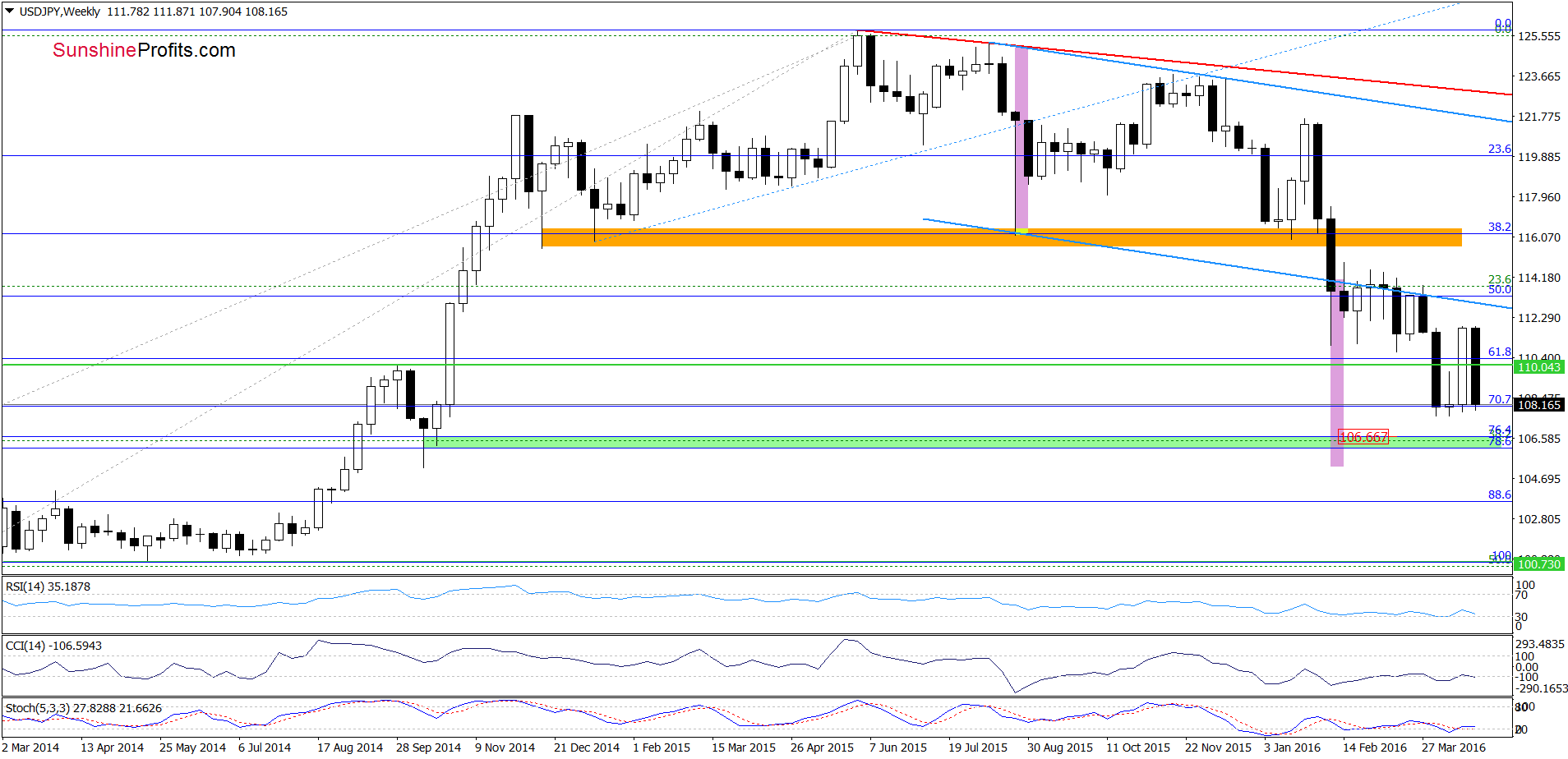Click the 125.555 price axis label
Screen dimensions: 1568x759
click(x=1538, y=36)
